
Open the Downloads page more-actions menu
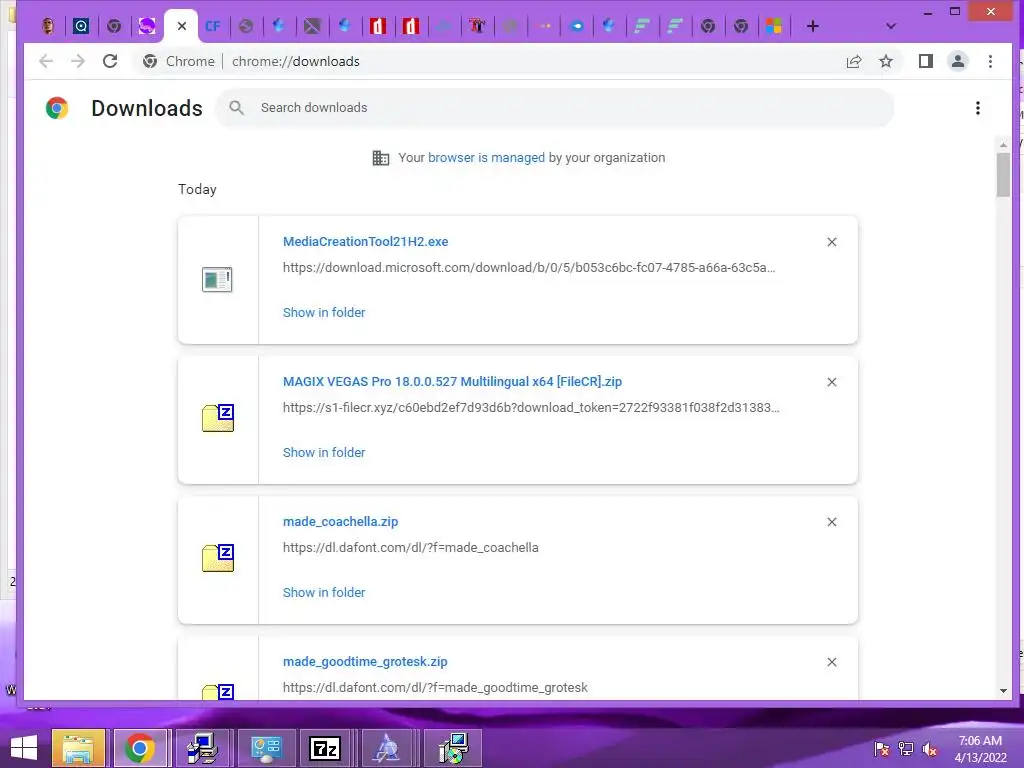(978, 108)
